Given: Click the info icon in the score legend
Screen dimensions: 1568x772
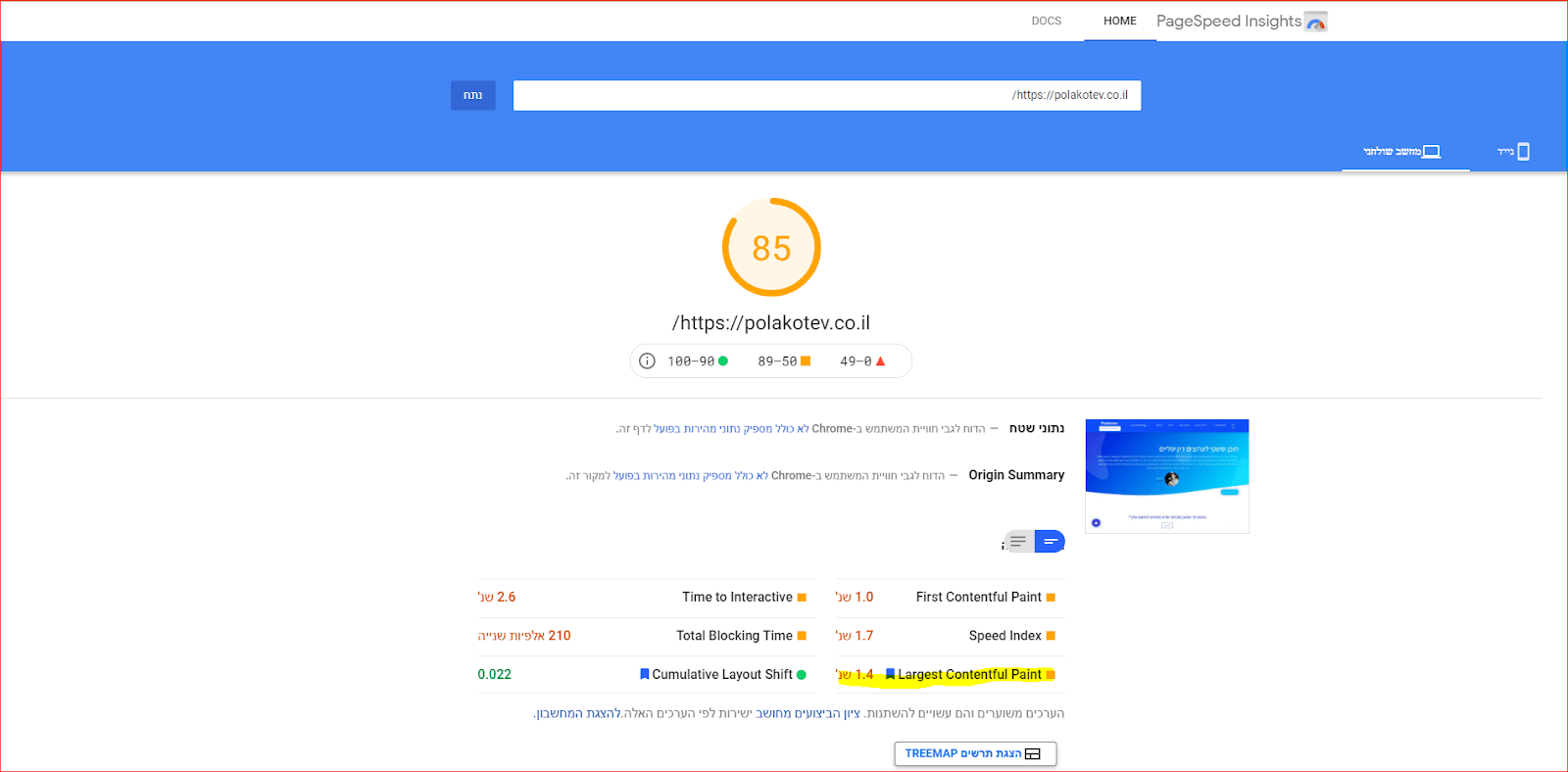Looking at the screenshot, I should 647,361.
